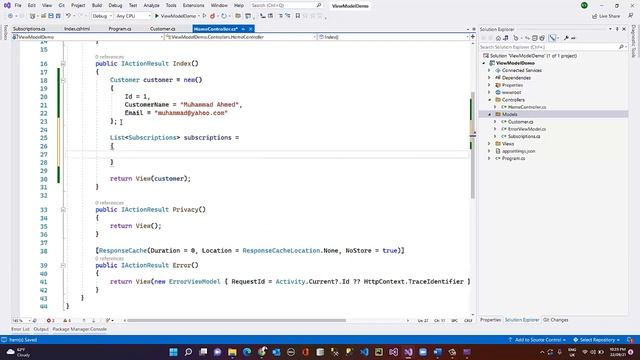
Task: Select the Models folder
Action: [509, 115]
